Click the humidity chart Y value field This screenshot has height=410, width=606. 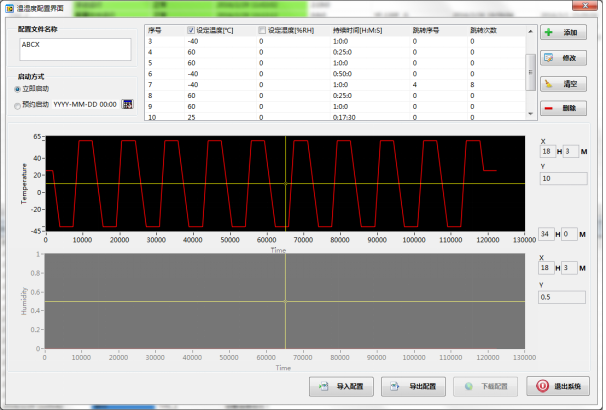562,296
